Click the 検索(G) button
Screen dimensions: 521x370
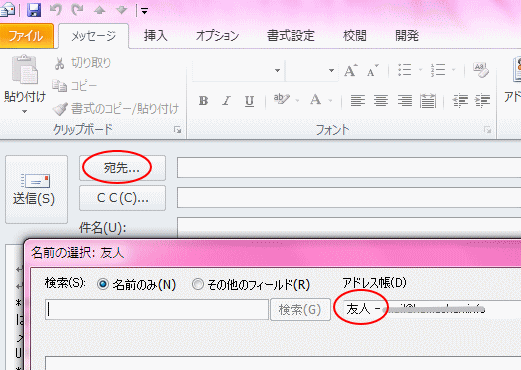300,310
